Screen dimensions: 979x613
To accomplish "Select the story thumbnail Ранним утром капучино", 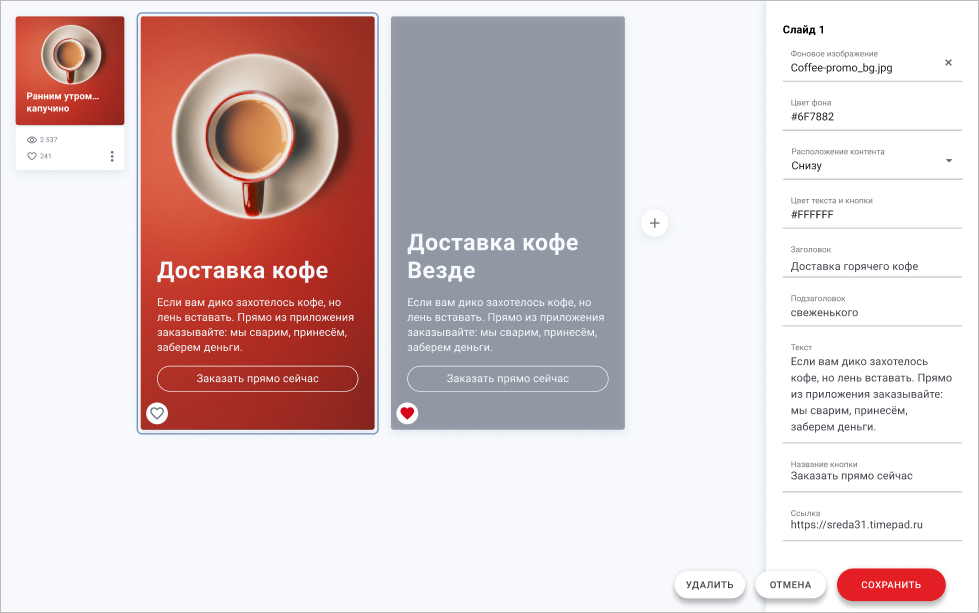I will pos(70,70).
